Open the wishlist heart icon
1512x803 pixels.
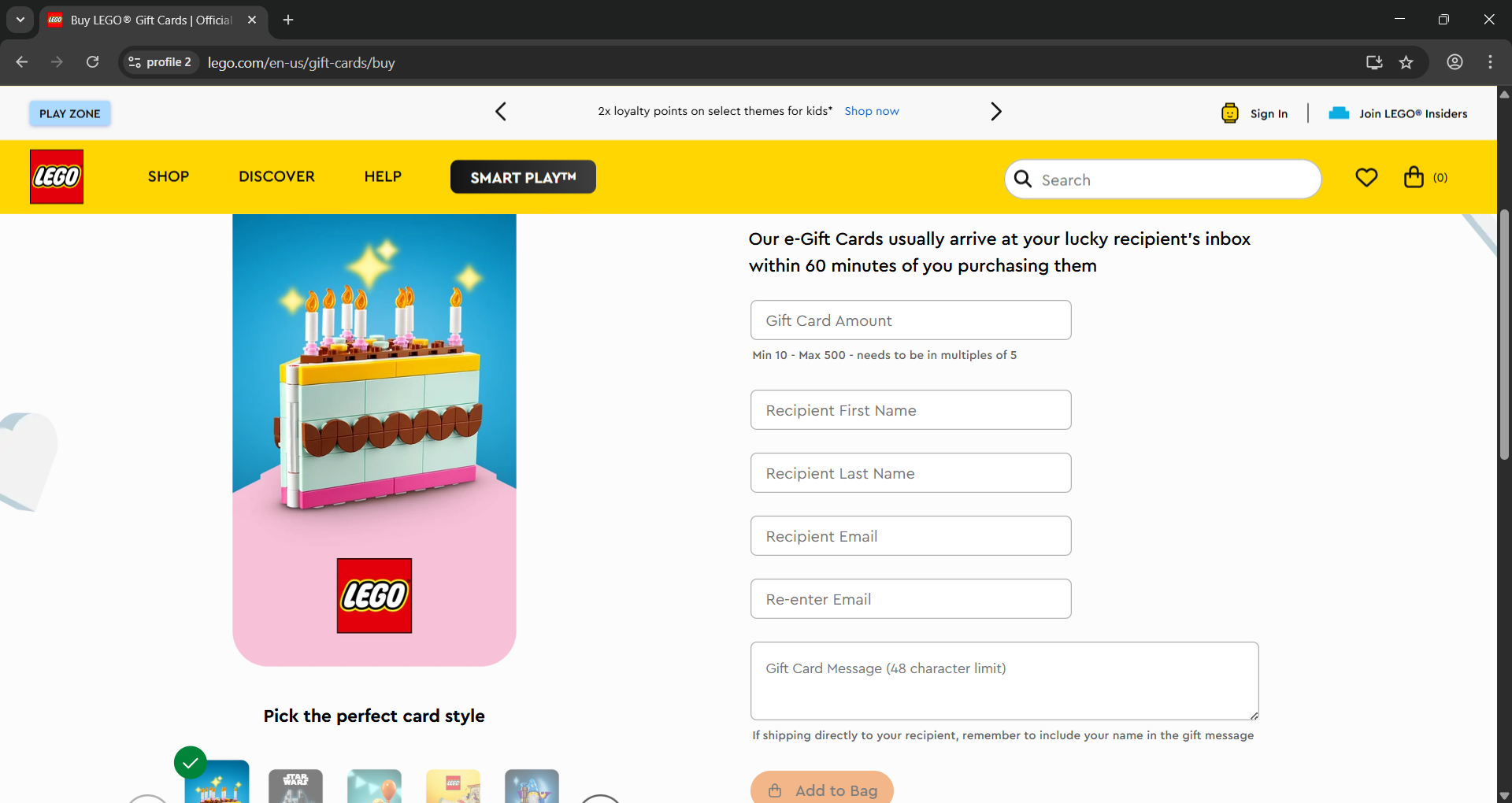[1366, 178]
